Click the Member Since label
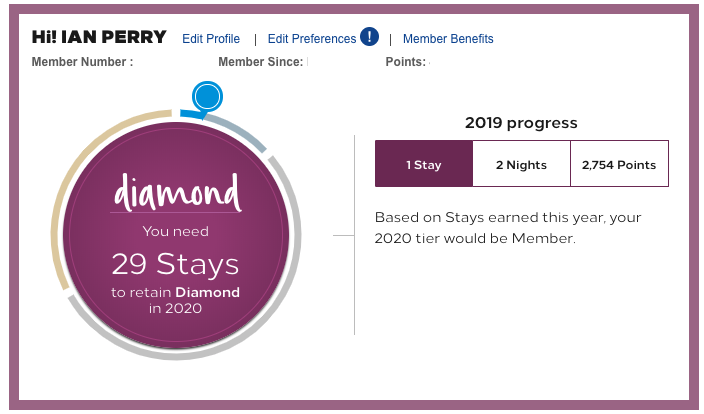 262,62
